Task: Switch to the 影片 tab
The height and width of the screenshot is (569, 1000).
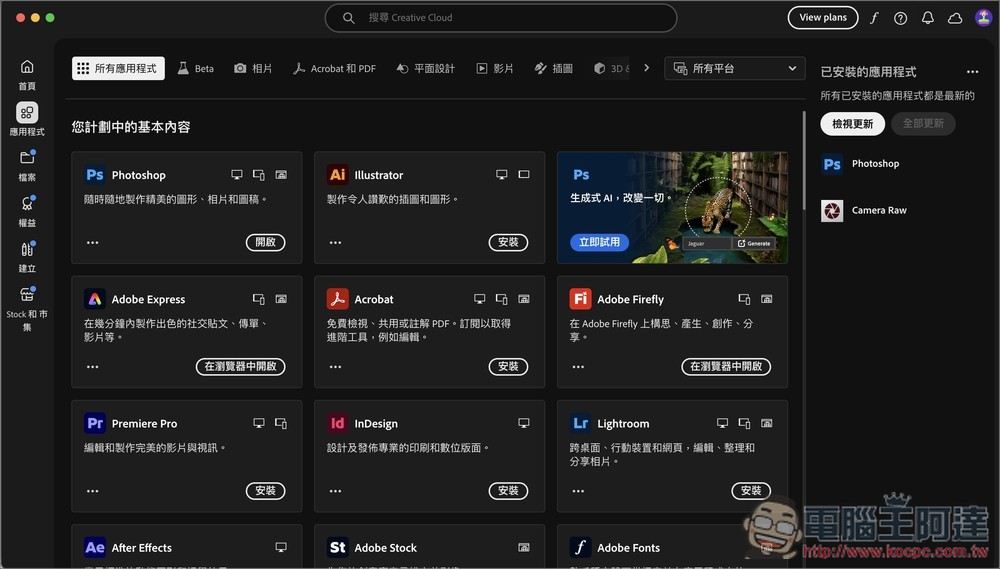Action: pos(495,68)
